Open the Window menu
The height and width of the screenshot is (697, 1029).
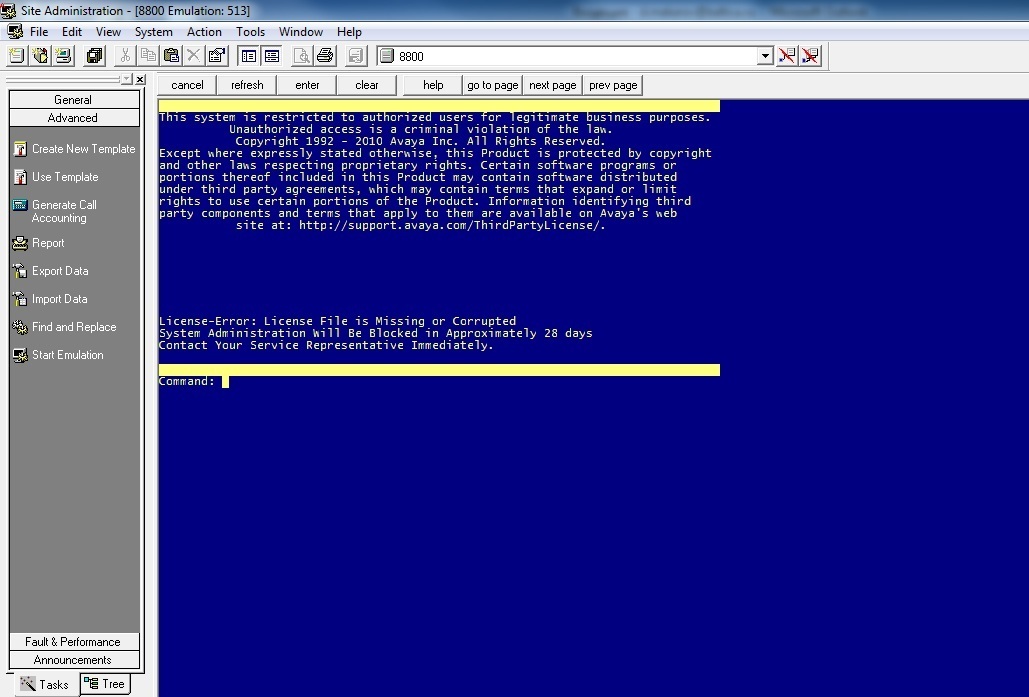pyautogui.click(x=301, y=32)
